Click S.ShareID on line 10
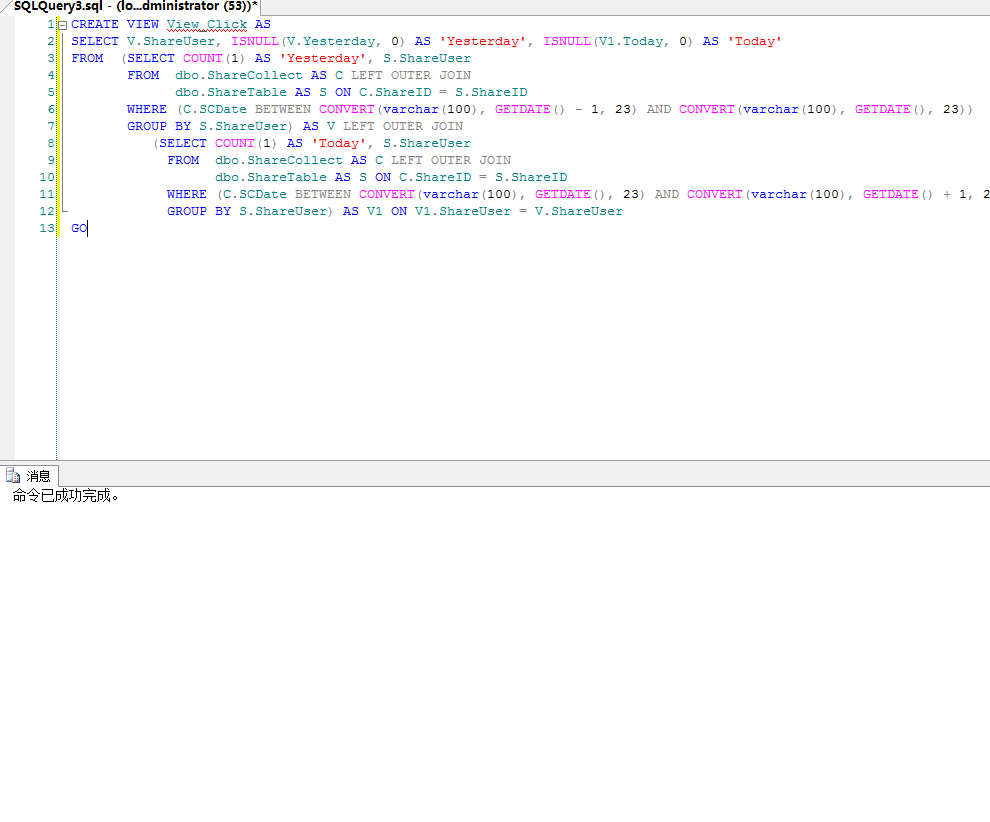990x822 pixels. pyautogui.click(x=531, y=178)
